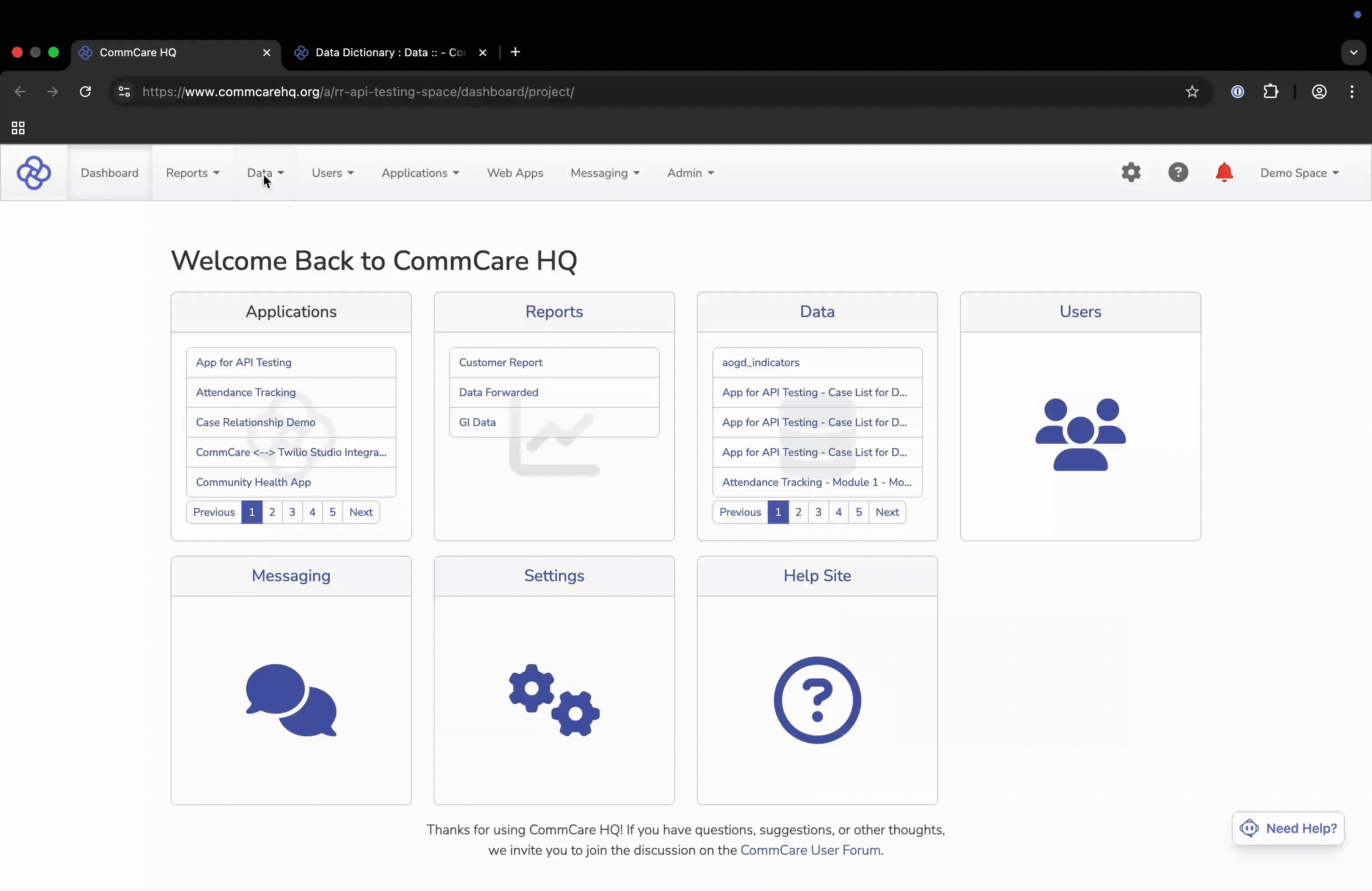Open the settings gear icon in navbar
The width and height of the screenshot is (1372, 891).
tap(1131, 172)
